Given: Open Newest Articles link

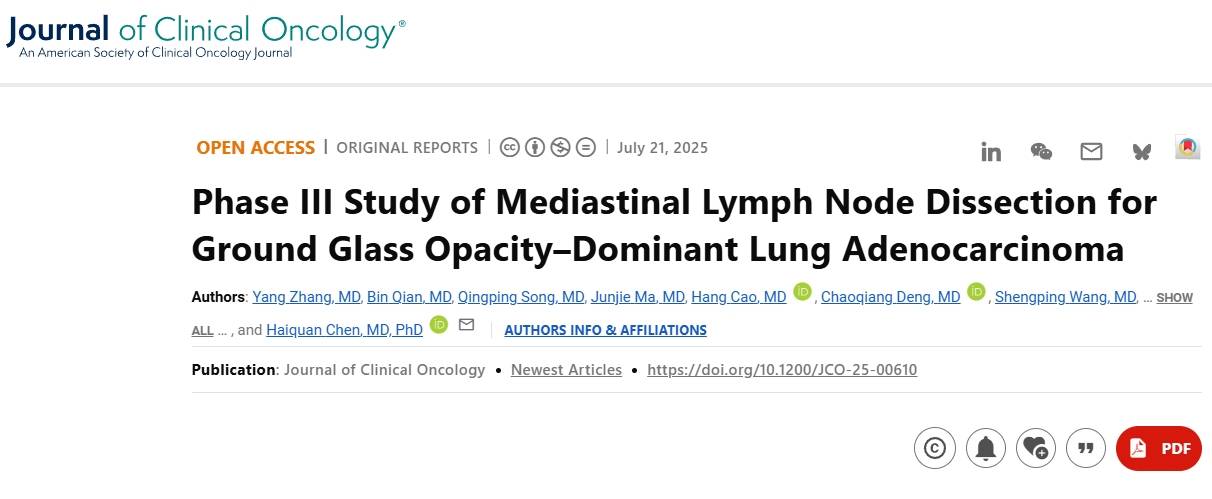Looking at the screenshot, I should [566, 370].
